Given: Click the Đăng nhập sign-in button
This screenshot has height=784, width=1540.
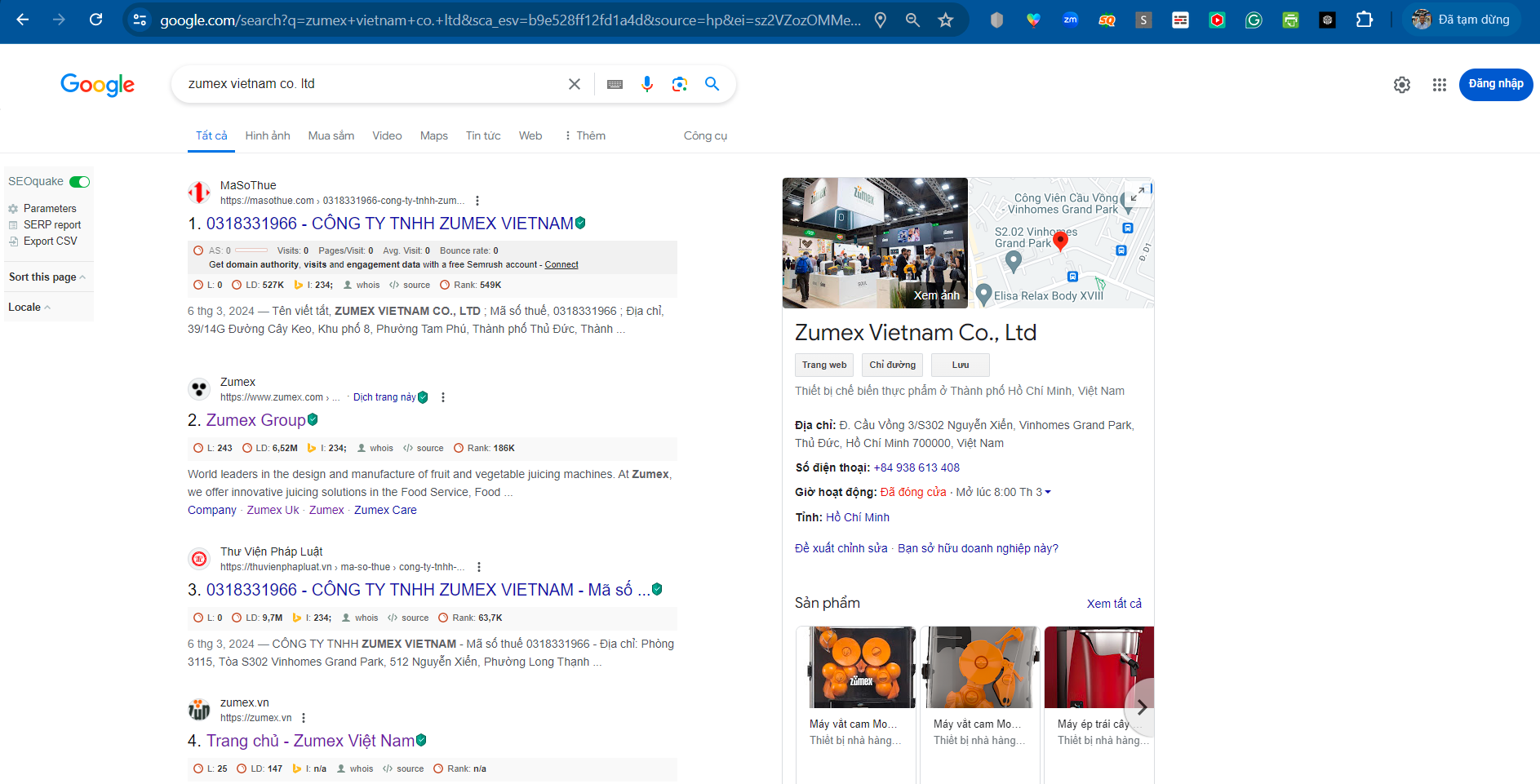Looking at the screenshot, I should (1496, 85).
